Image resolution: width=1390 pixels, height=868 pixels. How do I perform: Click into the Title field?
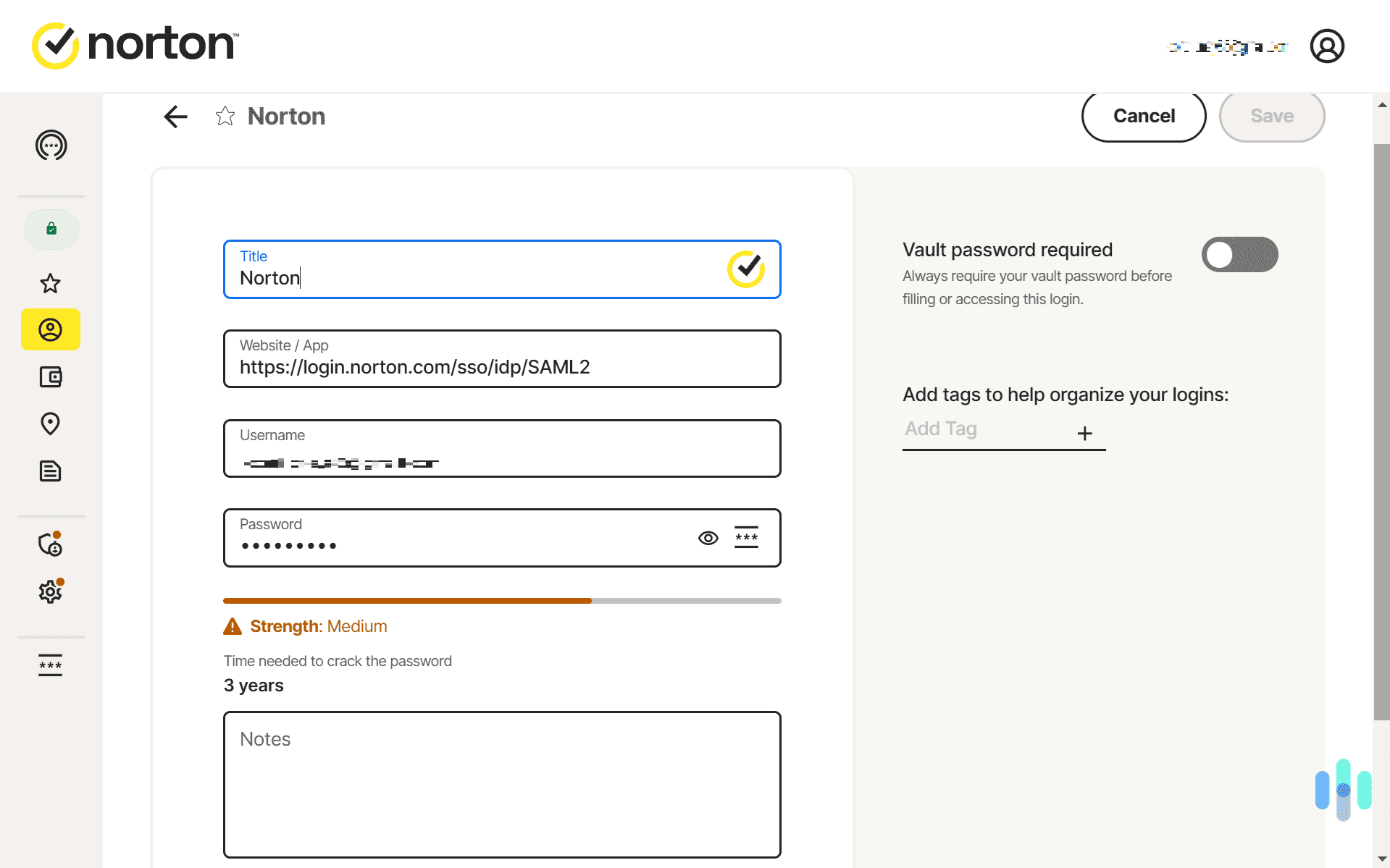[x=502, y=269]
